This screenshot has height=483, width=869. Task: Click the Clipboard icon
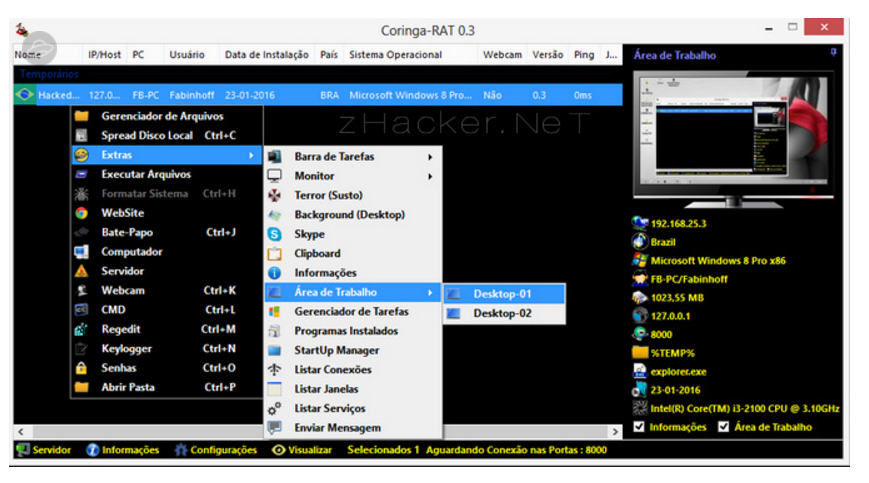(x=274, y=254)
